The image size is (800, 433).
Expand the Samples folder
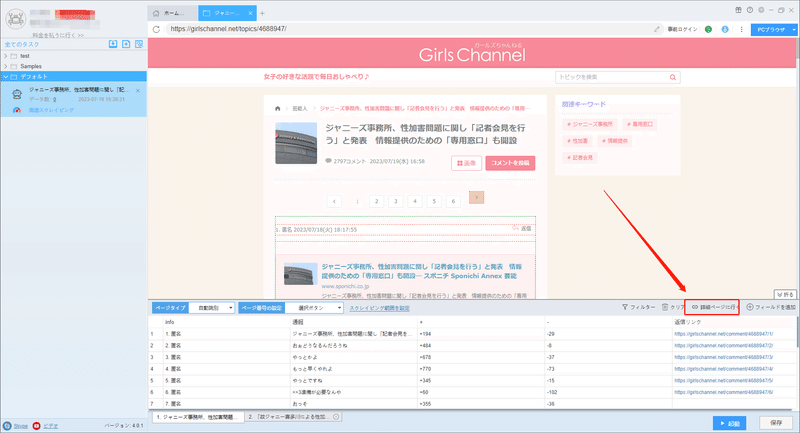point(6,66)
